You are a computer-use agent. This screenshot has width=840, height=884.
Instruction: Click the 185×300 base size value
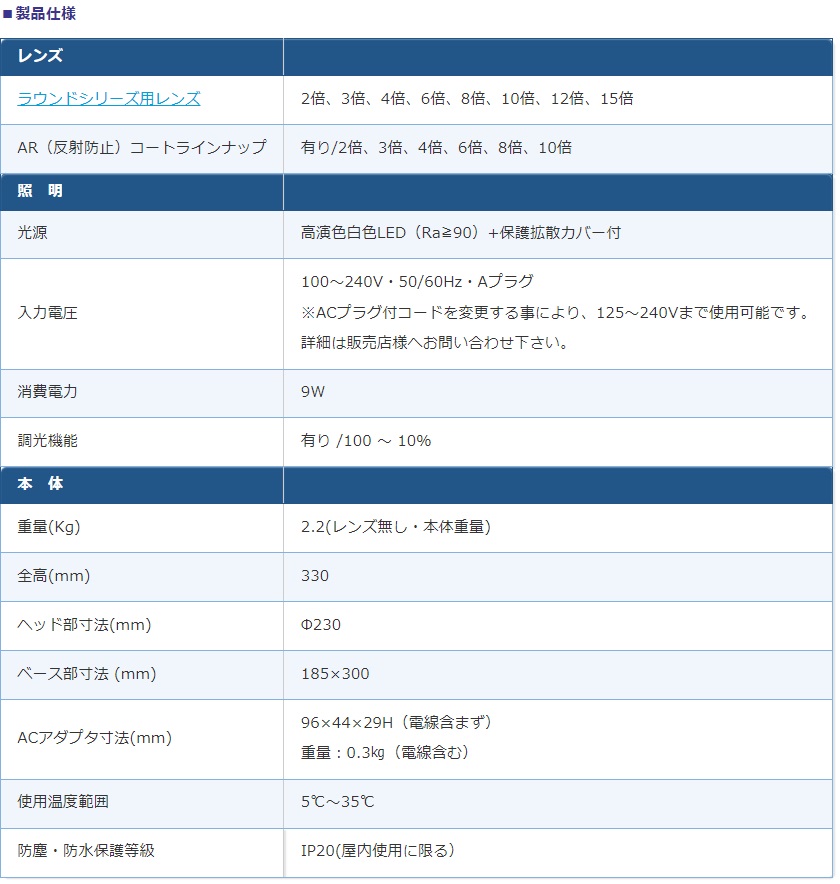point(335,674)
